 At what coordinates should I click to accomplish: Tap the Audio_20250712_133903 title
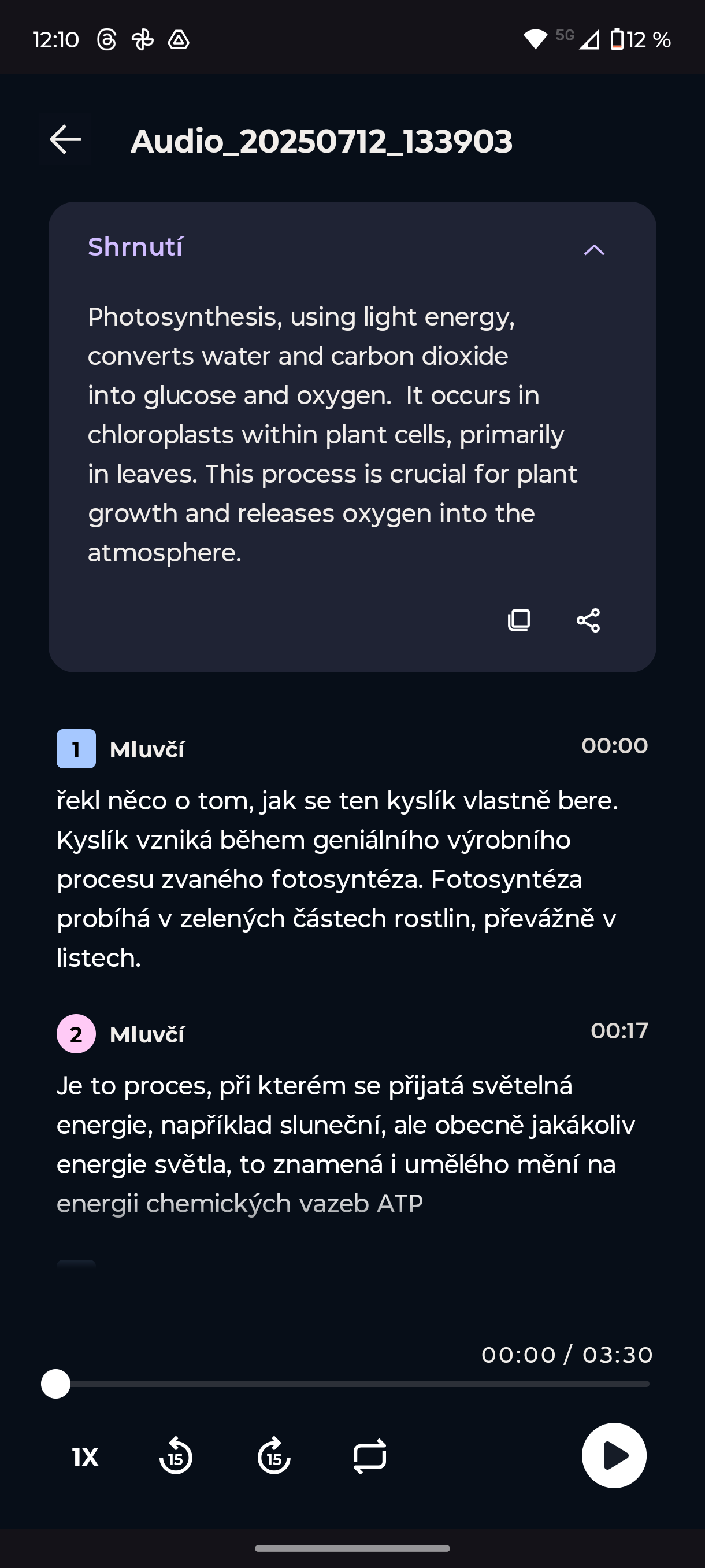point(322,141)
